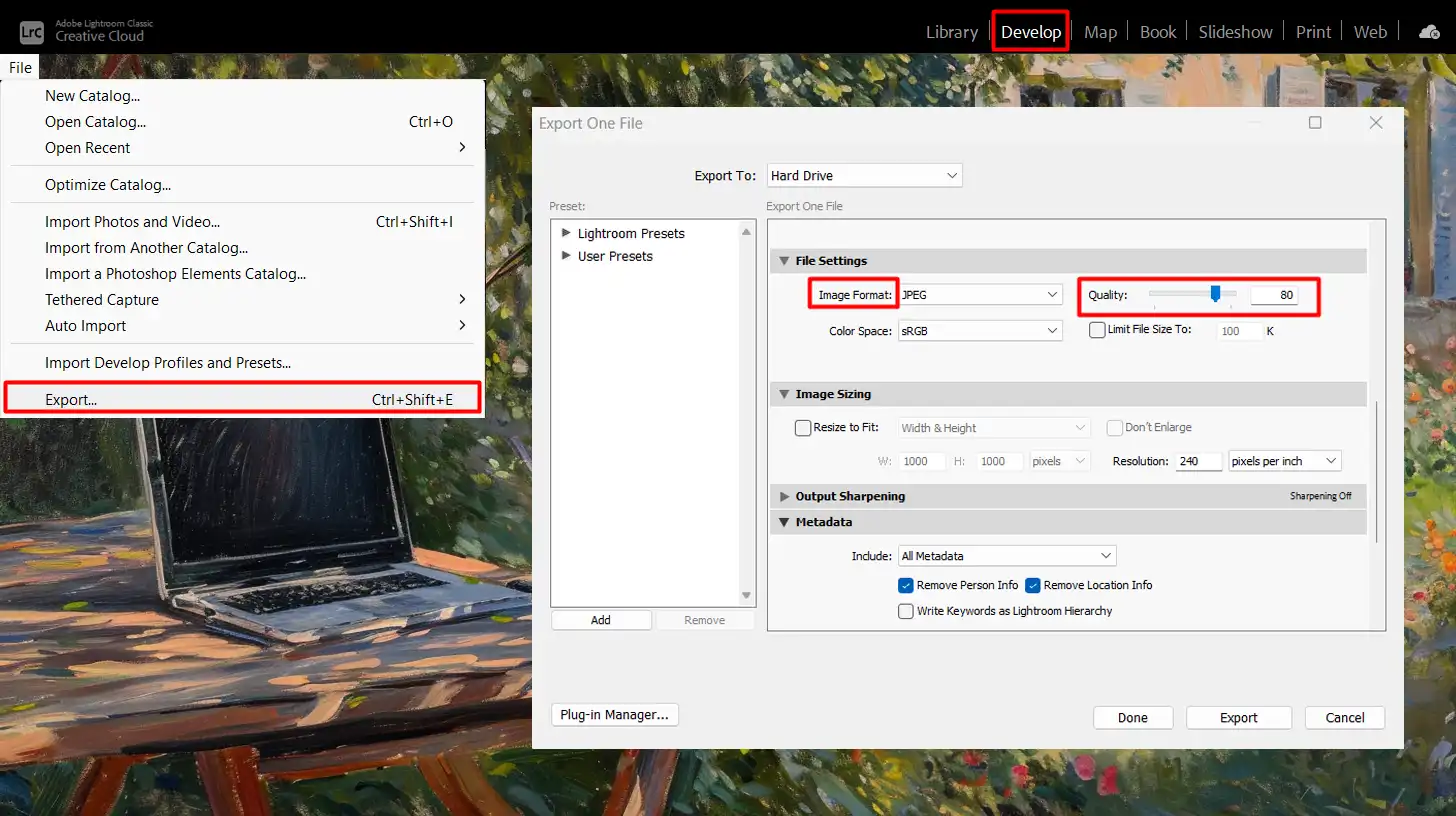This screenshot has height=816, width=1456.
Task: Expand the User Presets tree item
Action: [x=567, y=256]
